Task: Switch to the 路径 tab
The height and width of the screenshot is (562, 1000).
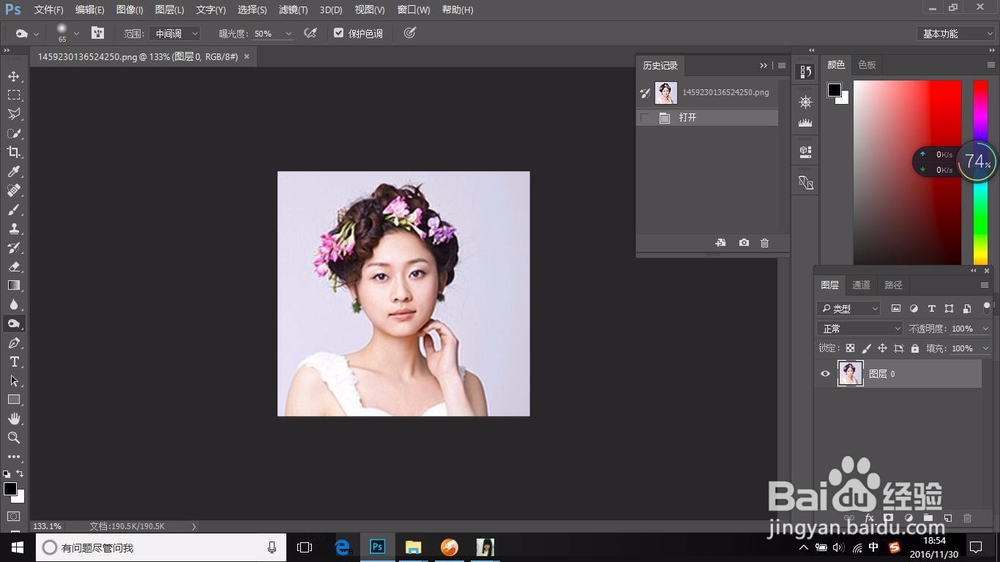Action: pos(893,285)
